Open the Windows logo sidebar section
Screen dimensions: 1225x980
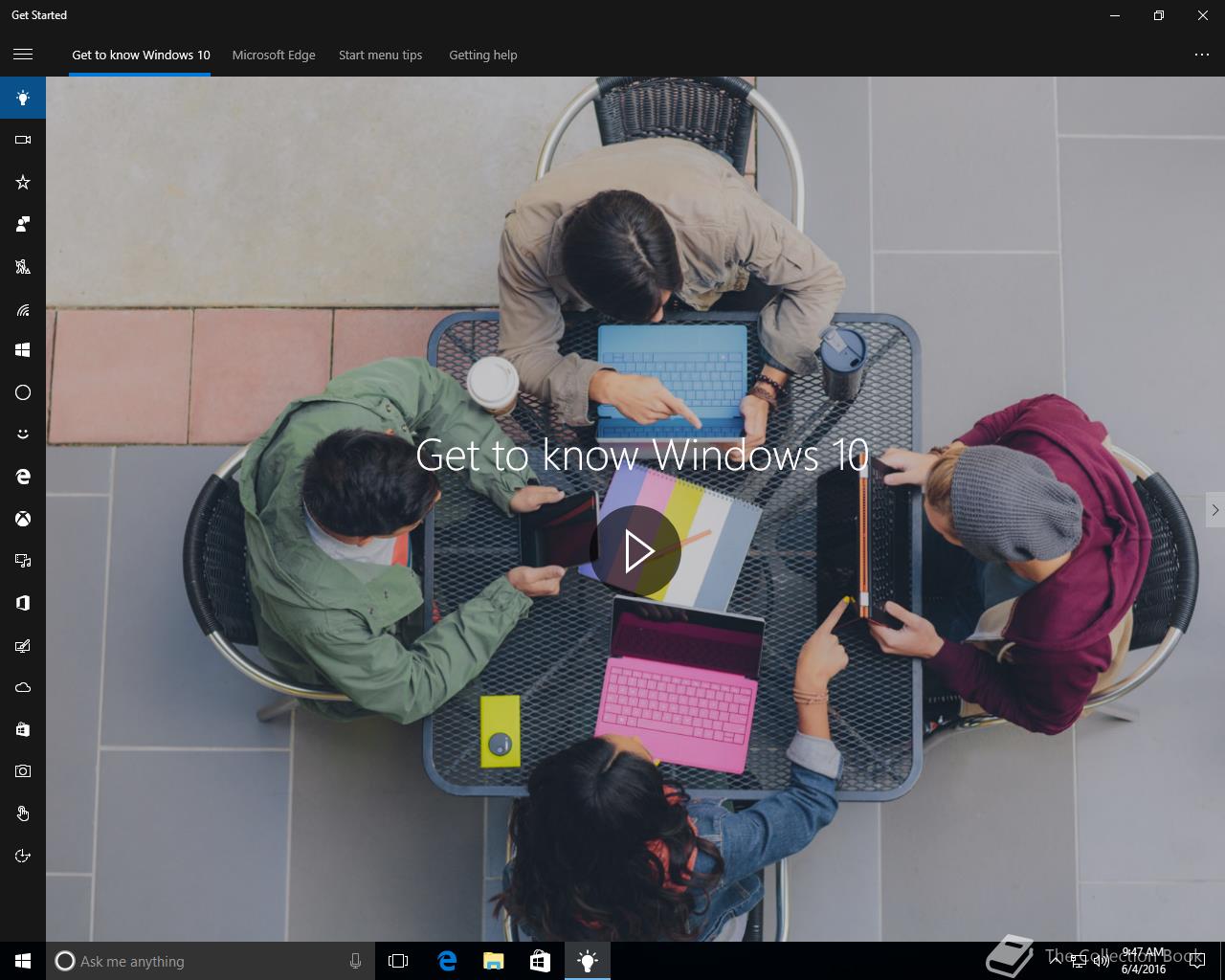click(x=23, y=350)
